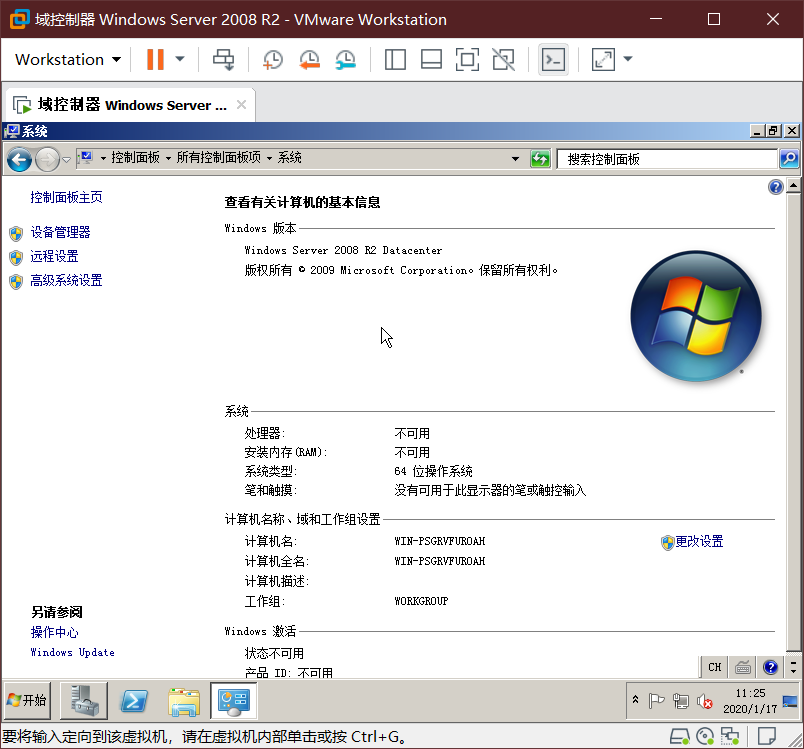
Task: Click 更改设置 link
Action: tap(698, 541)
